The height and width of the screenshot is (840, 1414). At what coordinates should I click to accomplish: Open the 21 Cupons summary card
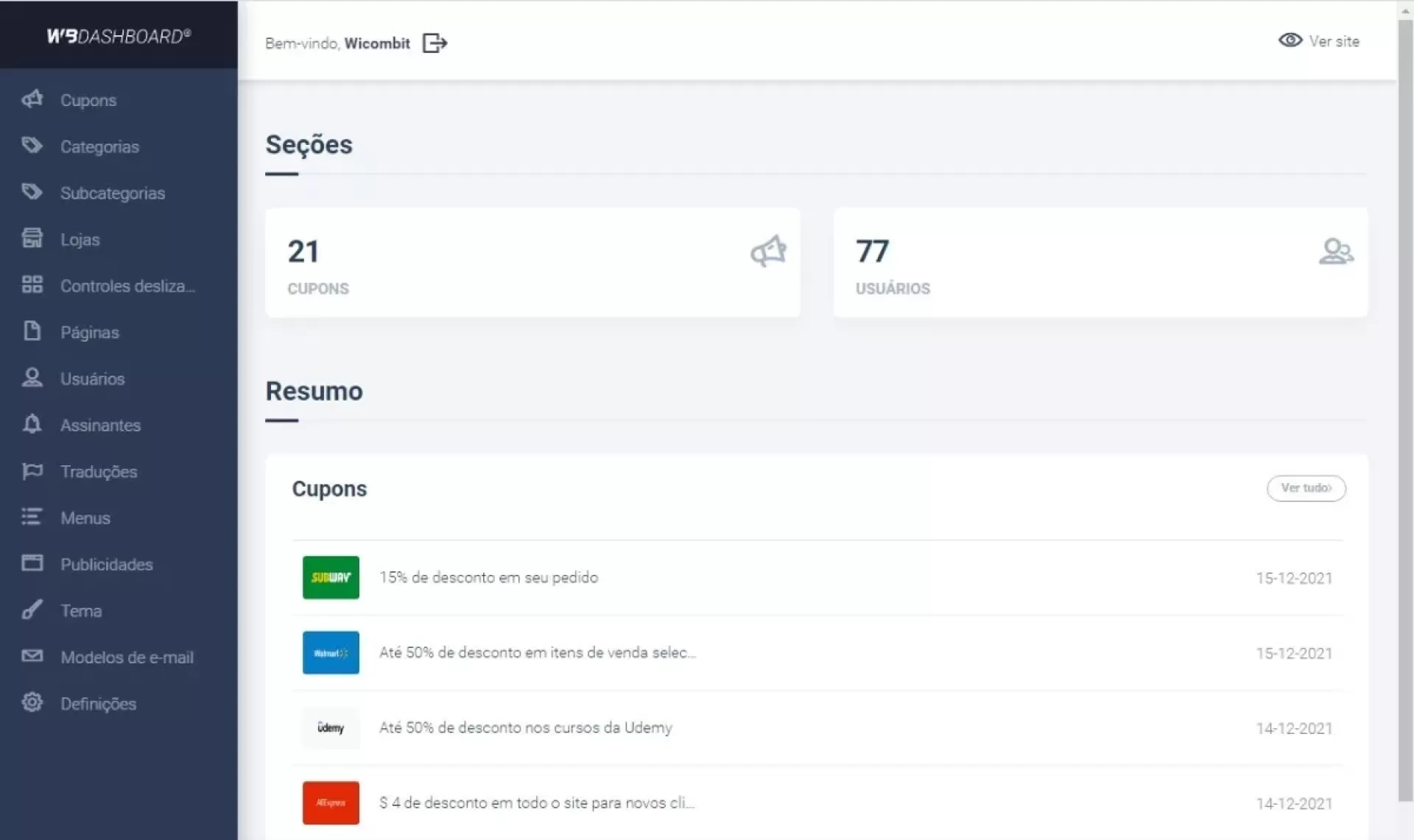tap(532, 262)
